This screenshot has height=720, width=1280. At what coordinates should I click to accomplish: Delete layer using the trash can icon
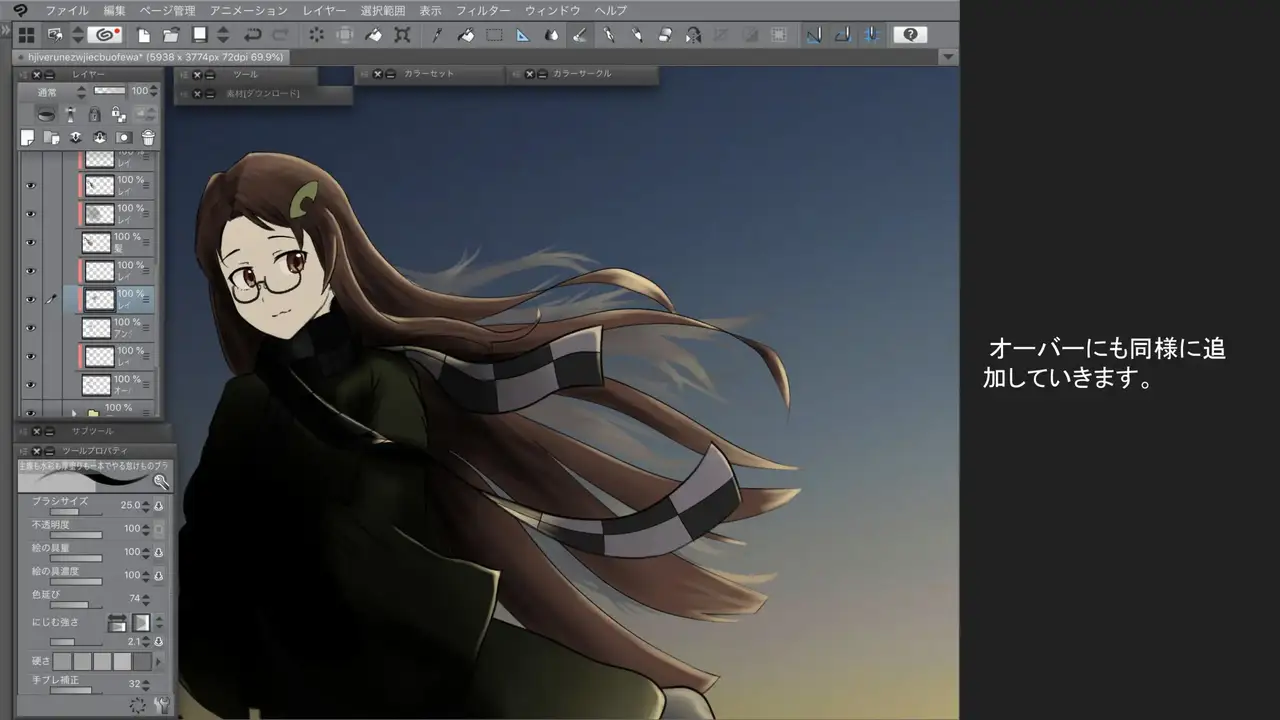tap(148, 138)
